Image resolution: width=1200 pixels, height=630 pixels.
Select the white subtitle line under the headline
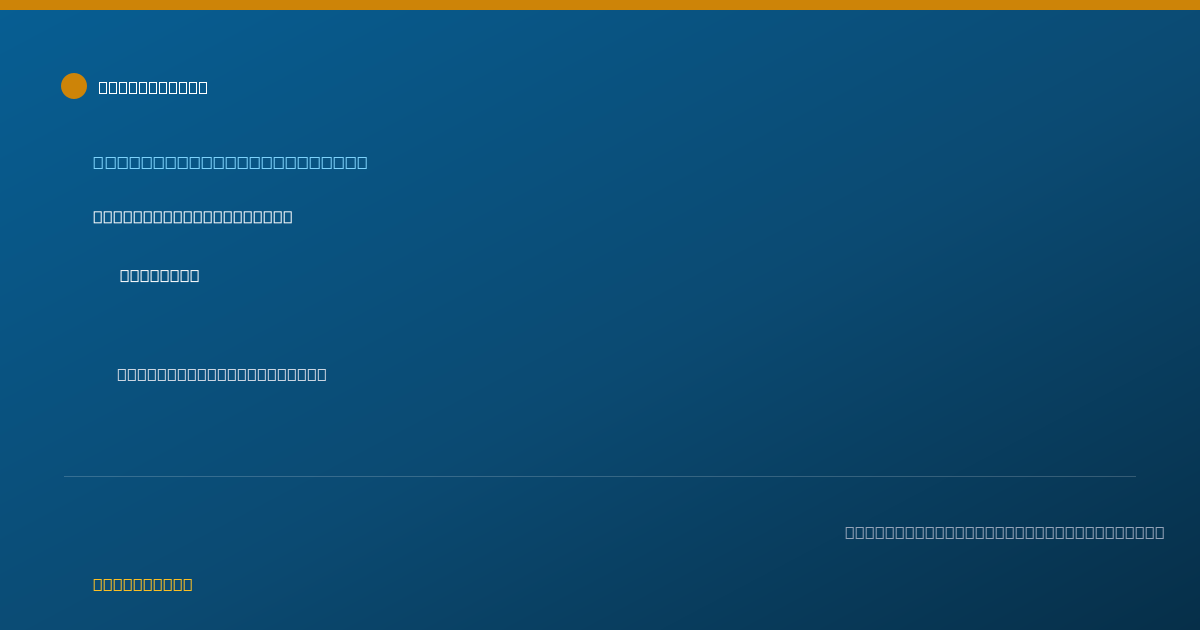point(193,217)
